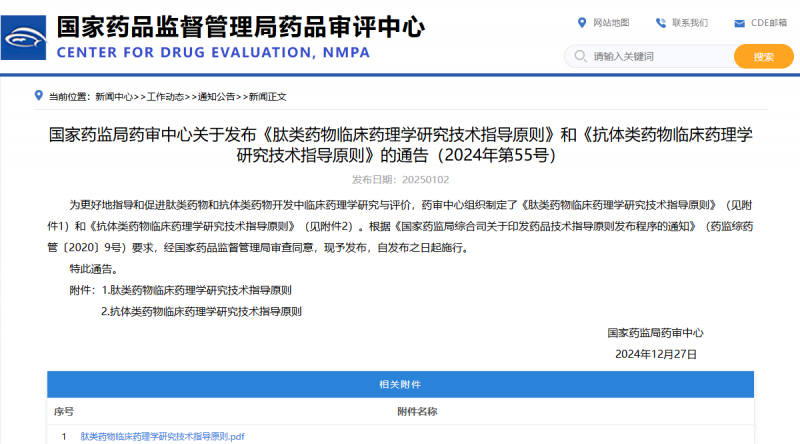Open the 网站地图 link

coord(611,23)
